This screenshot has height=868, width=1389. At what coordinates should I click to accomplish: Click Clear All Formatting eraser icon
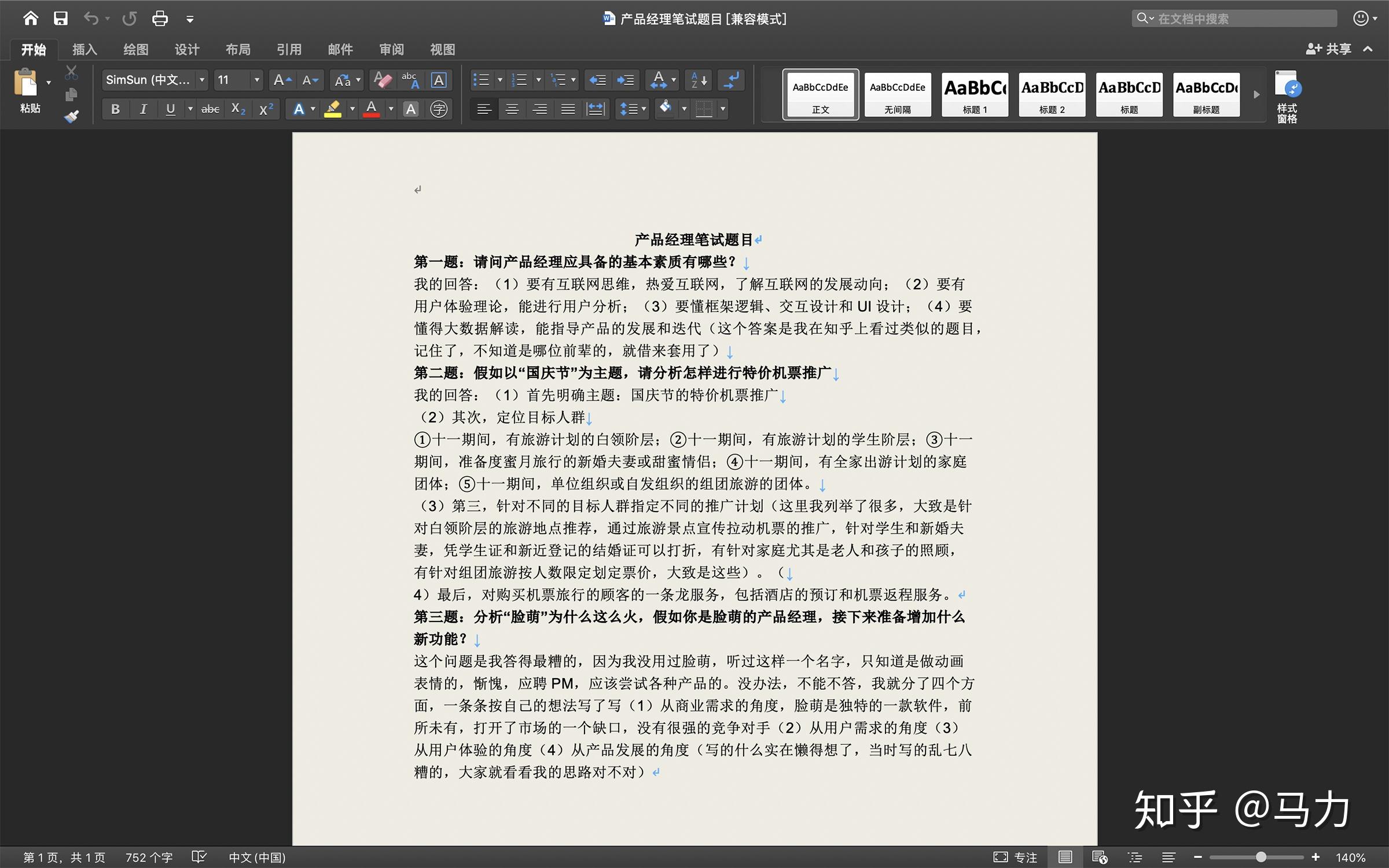point(383,80)
